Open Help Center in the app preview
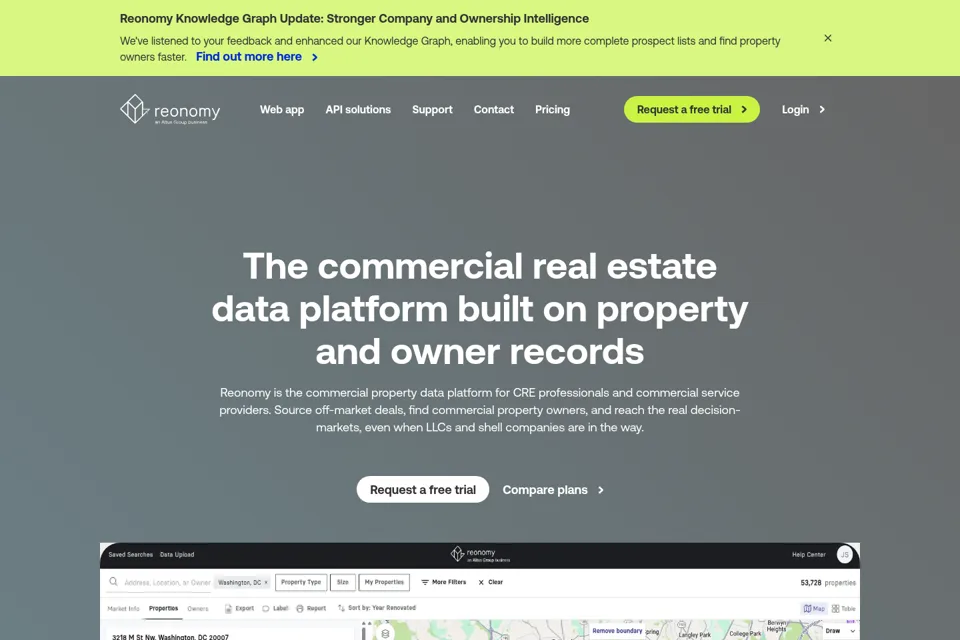The height and width of the screenshot is (640, 960). pos(809,555)
